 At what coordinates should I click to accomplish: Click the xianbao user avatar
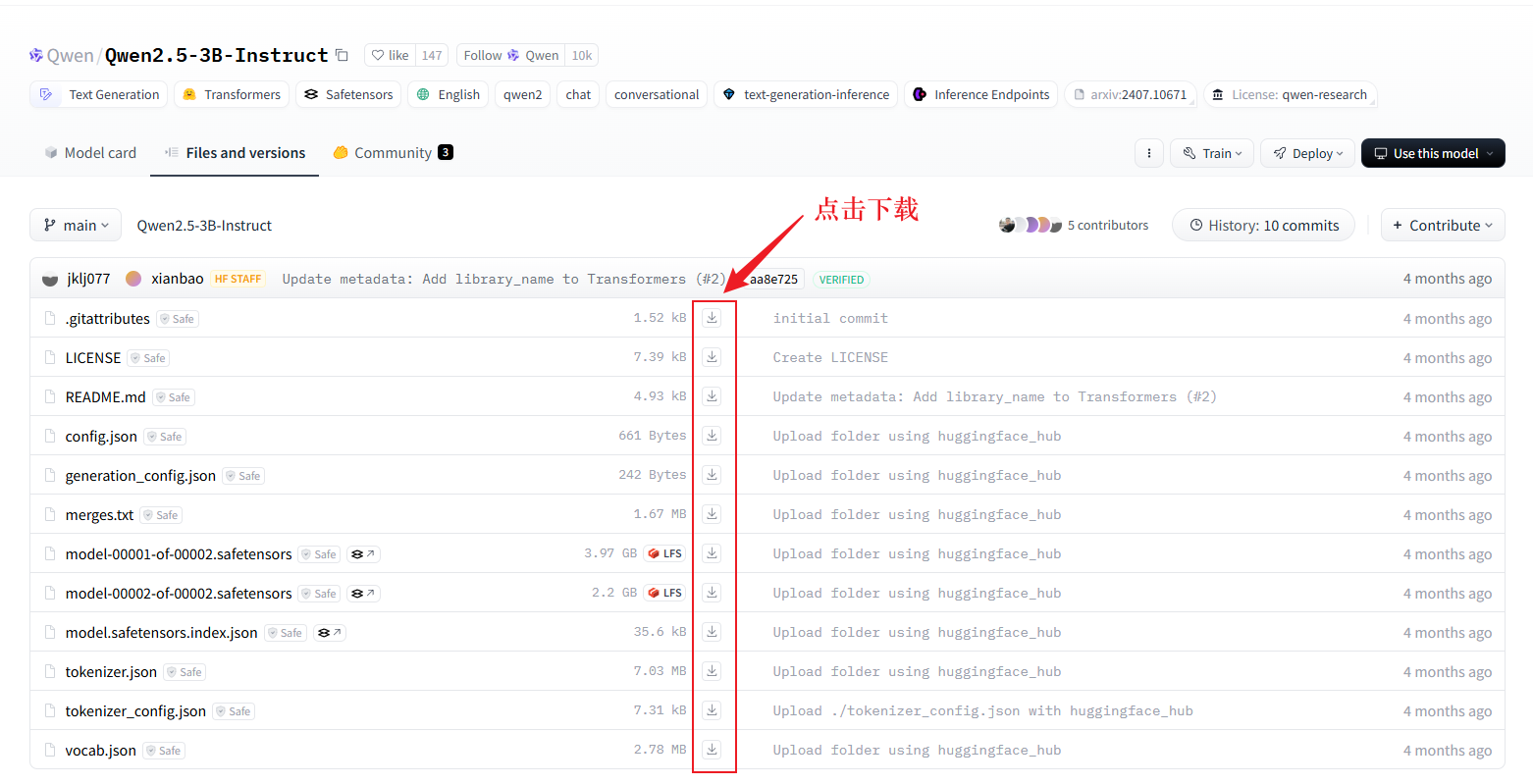(133, 279)
